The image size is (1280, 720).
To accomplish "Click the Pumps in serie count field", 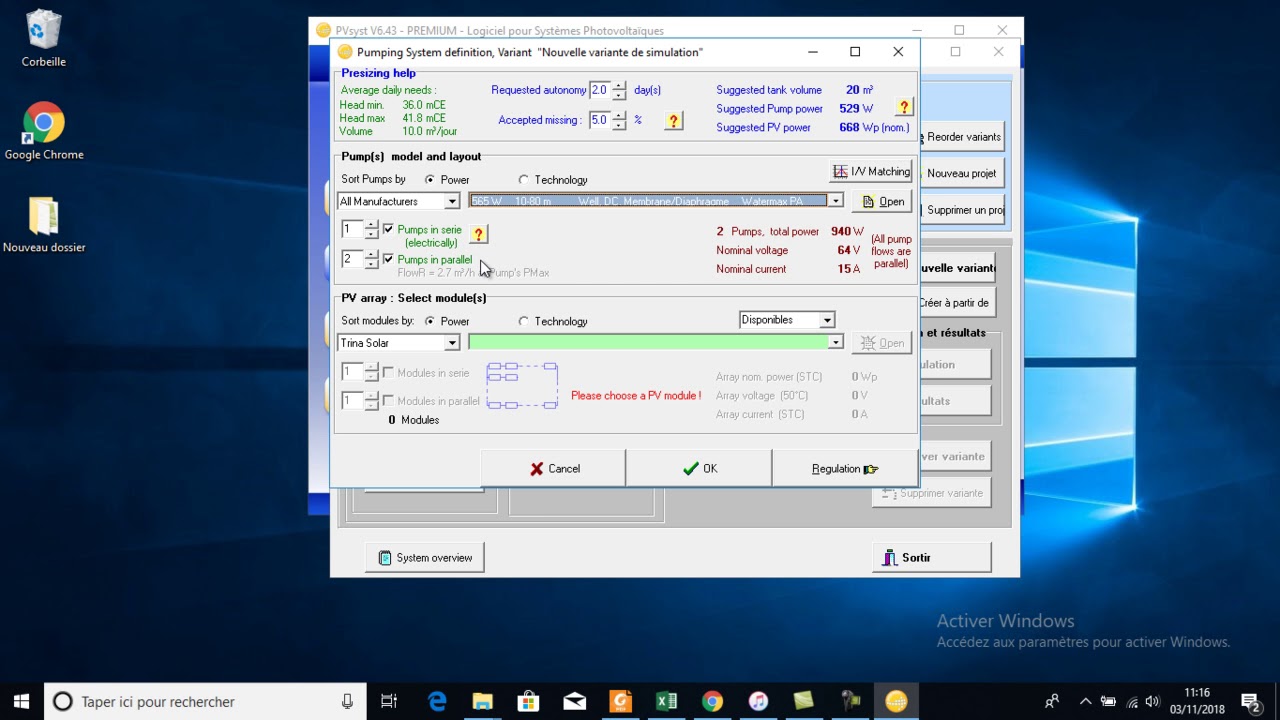I will pos(352,230).
